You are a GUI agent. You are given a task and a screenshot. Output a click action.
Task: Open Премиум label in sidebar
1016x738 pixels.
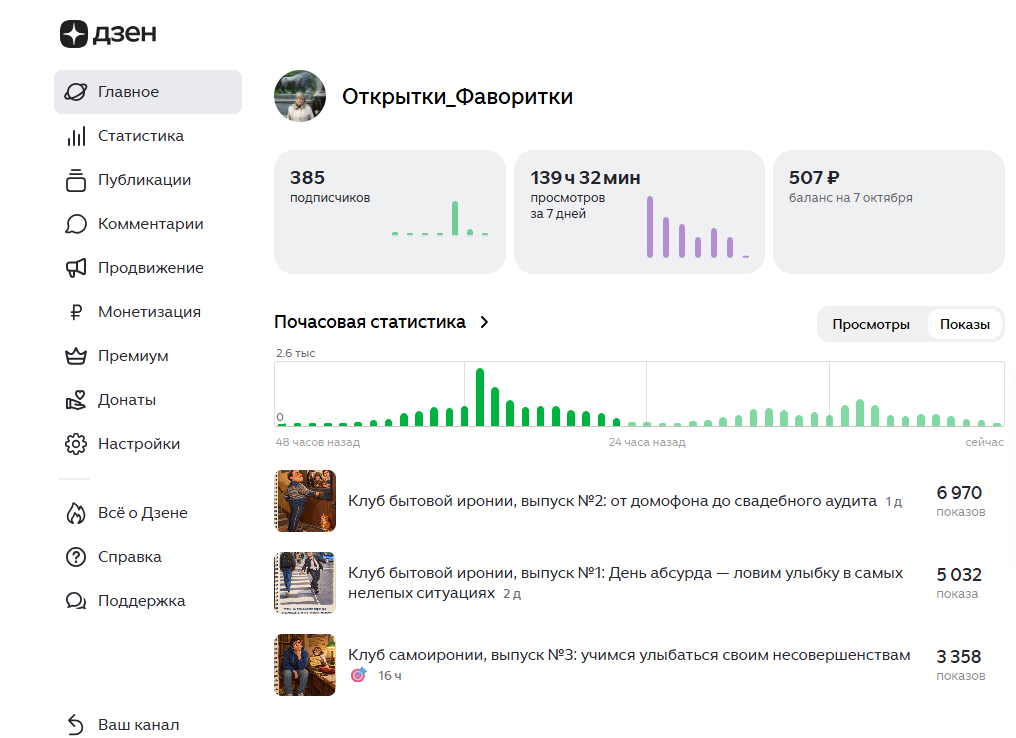pyautogui.click(x=133, y=356)
